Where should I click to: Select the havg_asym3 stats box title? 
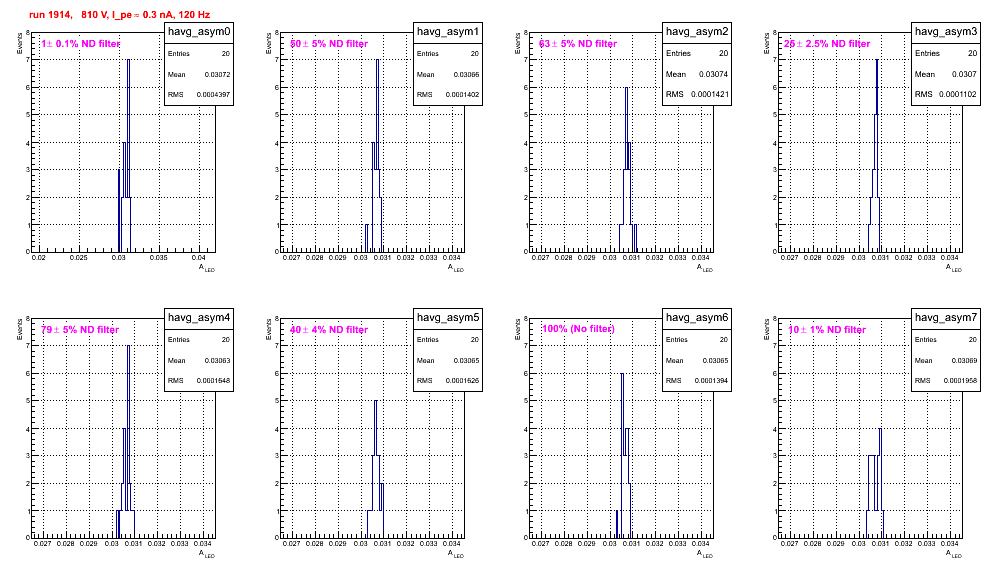coord(946,32)
